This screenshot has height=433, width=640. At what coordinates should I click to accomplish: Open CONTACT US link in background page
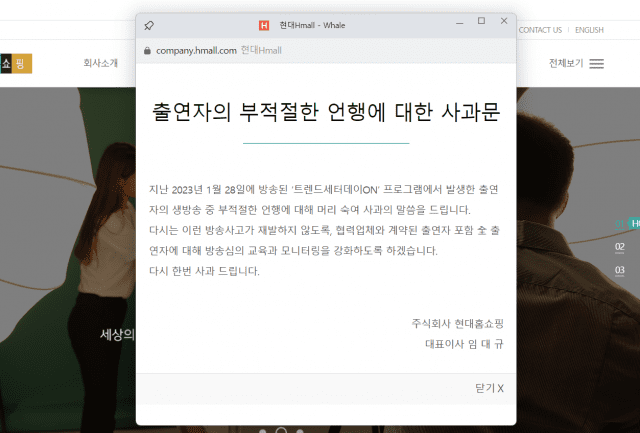540,30
